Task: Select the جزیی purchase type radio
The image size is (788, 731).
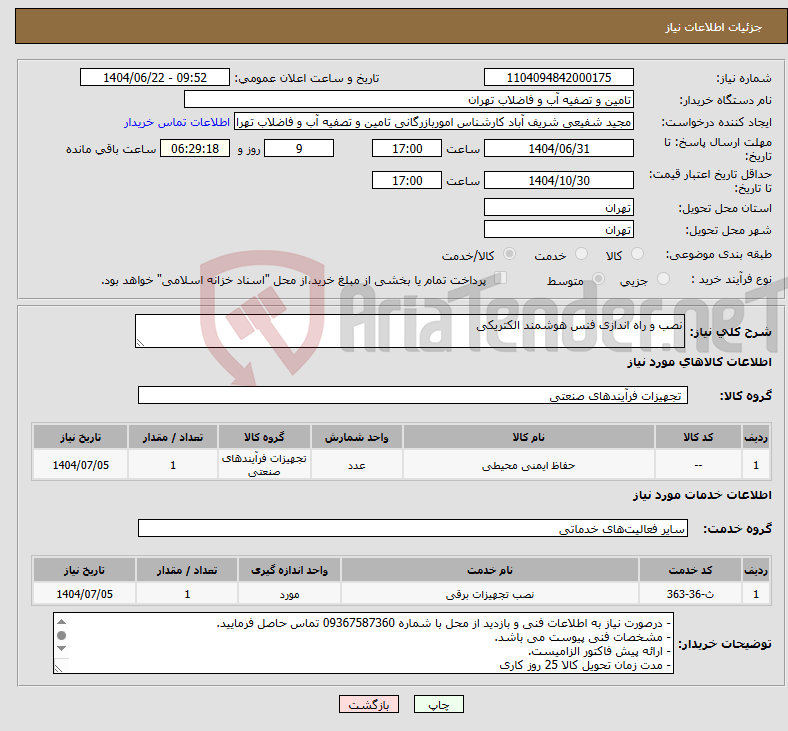Action: point(663,279)
